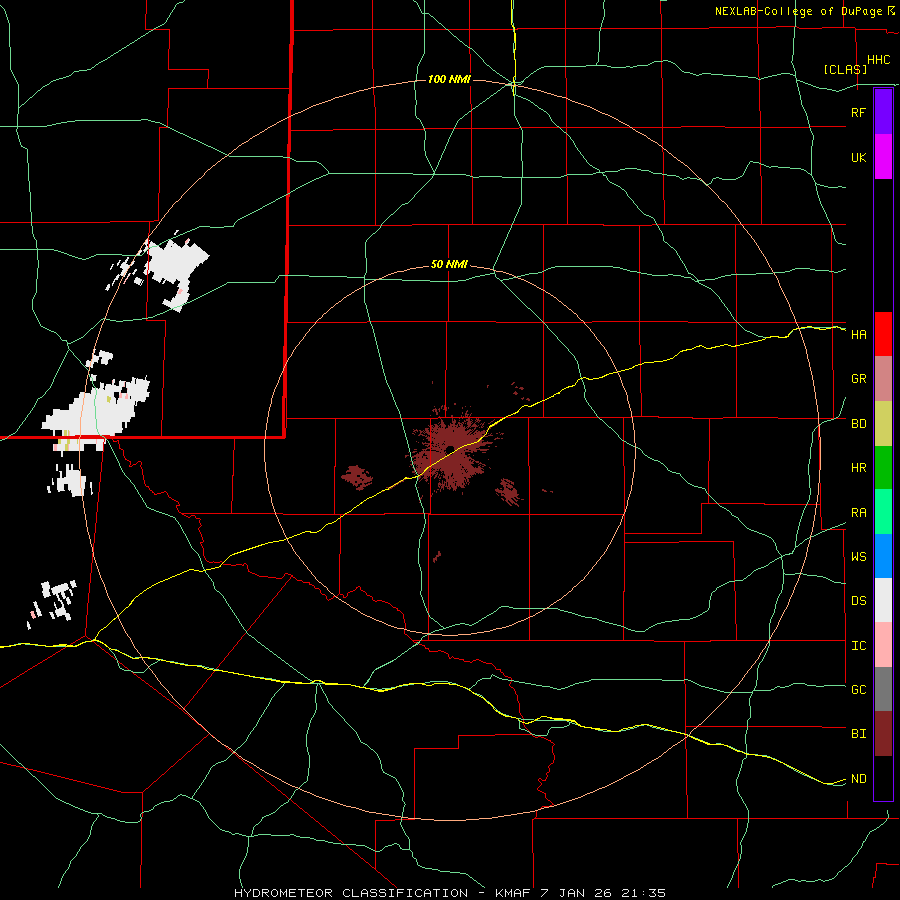Viewport: 900px width, 900px height.
Task: Click the 100 NMI range ring label
Action: pos(449,79)
